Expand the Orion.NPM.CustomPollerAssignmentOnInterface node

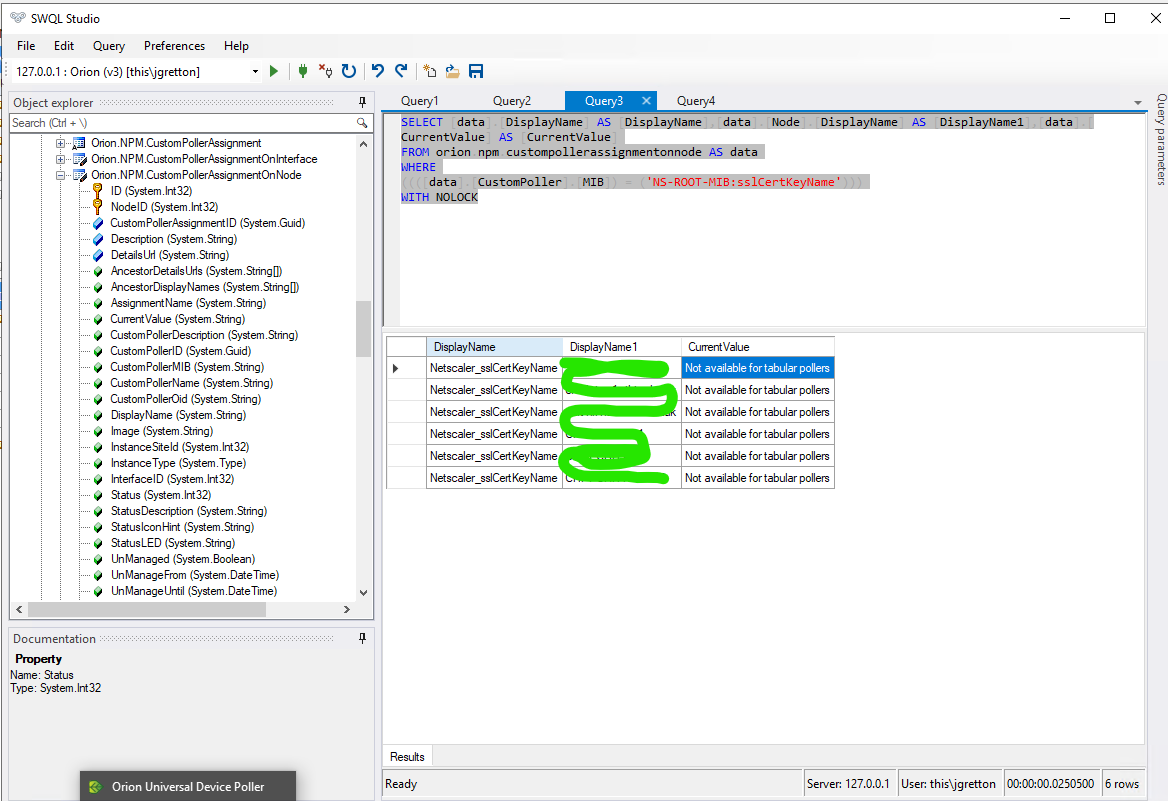click(x=61, y=159)
